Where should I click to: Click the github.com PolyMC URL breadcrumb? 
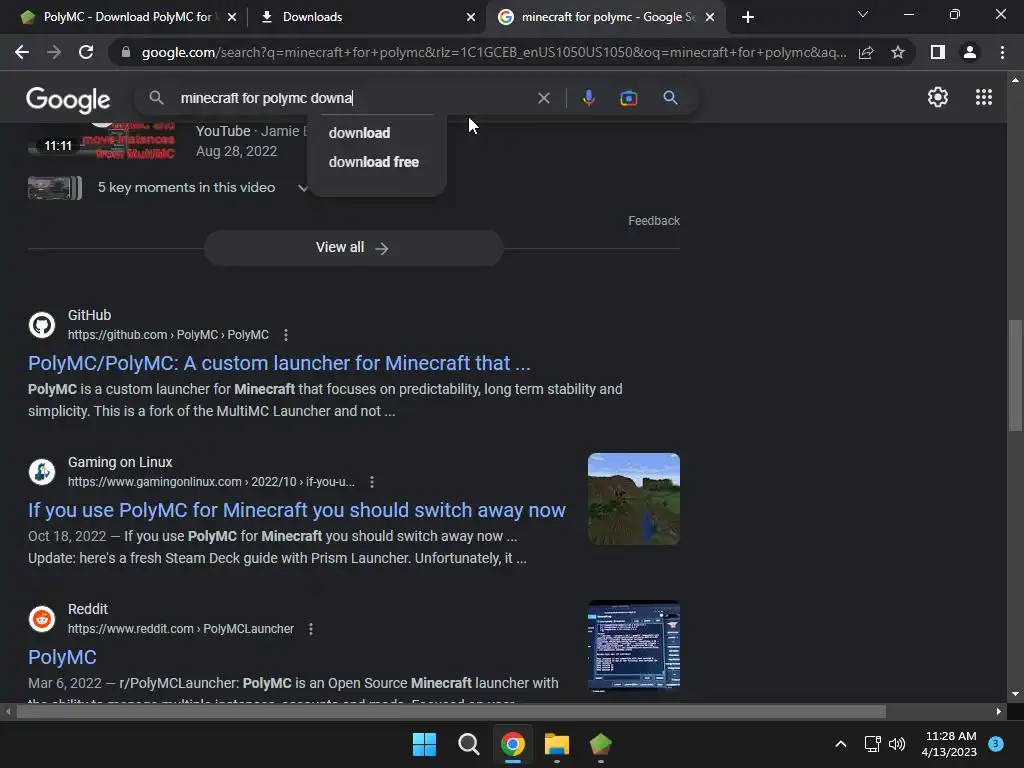click(168, 335)
